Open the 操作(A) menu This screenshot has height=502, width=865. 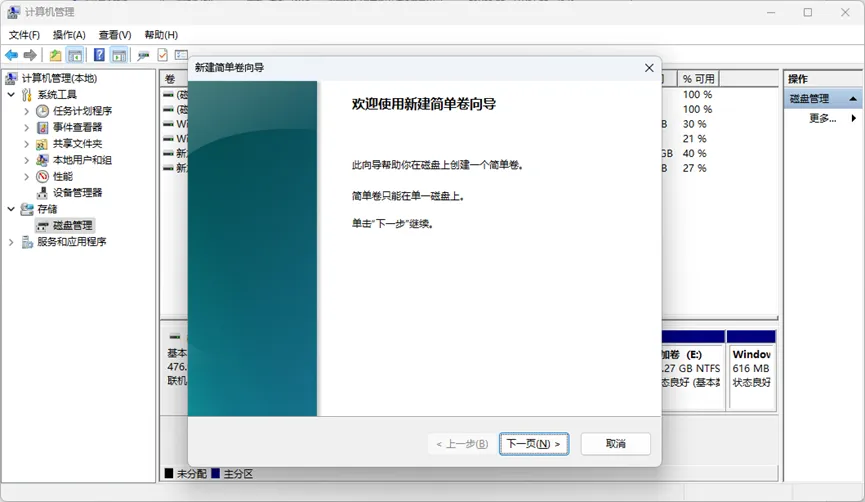pyautogui.click(x=69, y=35)
